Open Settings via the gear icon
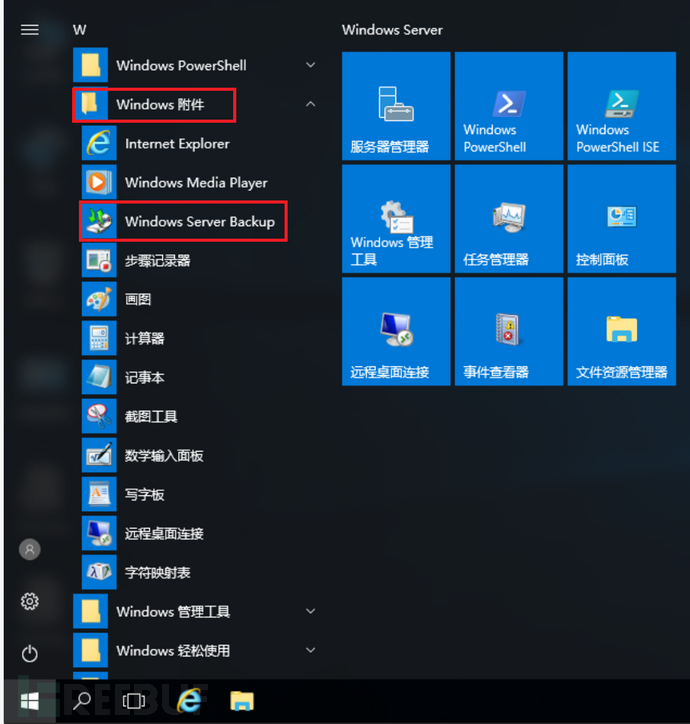Viewport: 690px width, 724px height. tap(30, 601)
